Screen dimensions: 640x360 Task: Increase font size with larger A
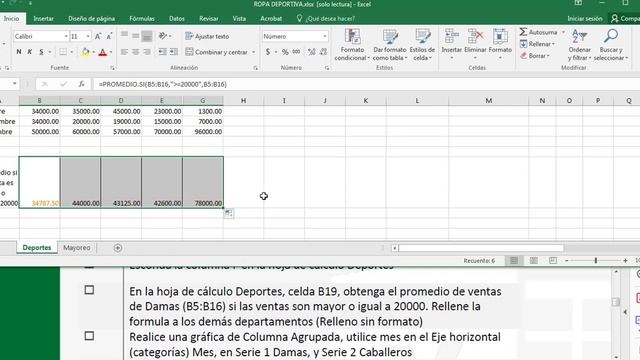tap(98, 36)
